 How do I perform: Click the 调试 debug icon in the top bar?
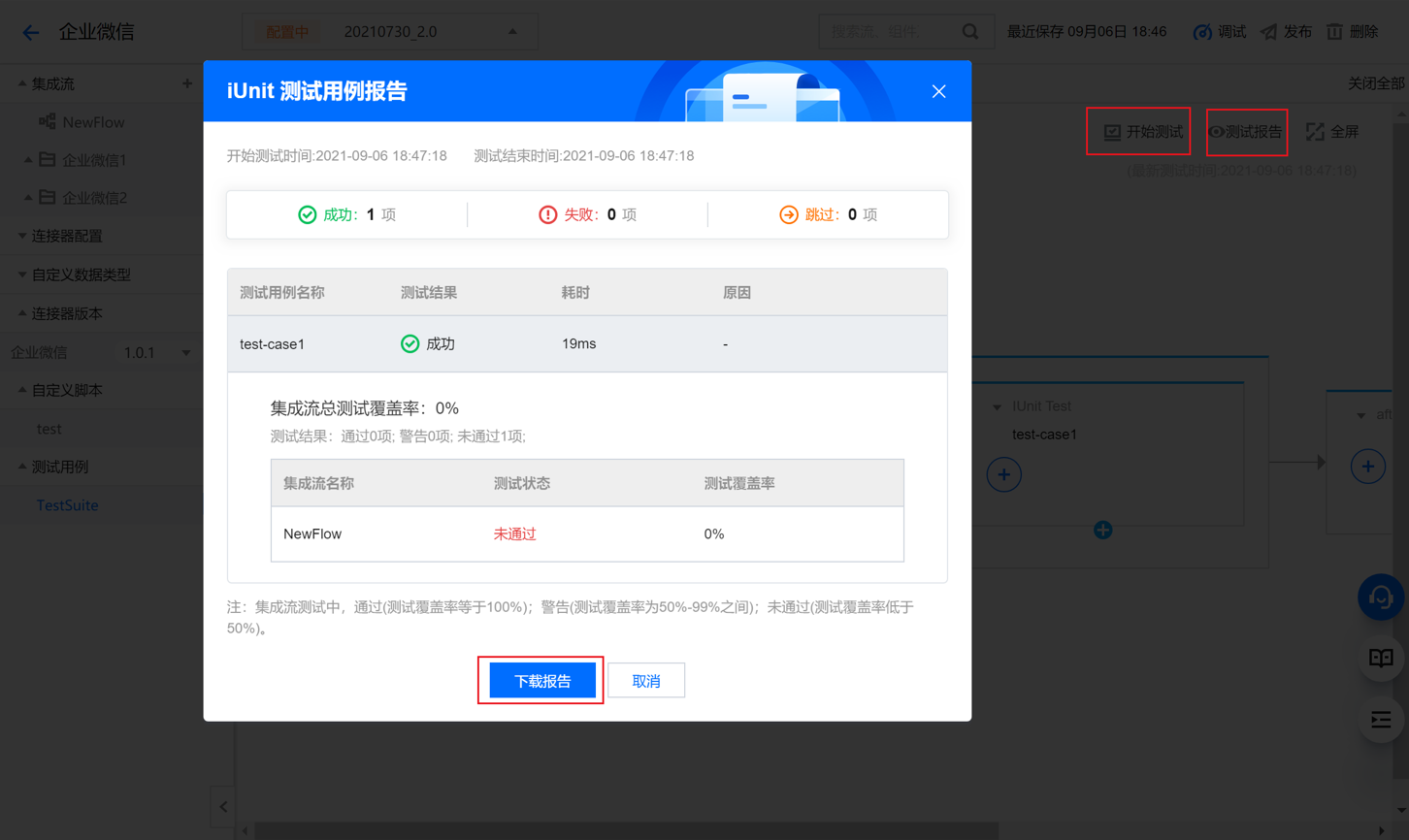(1202, 32)
